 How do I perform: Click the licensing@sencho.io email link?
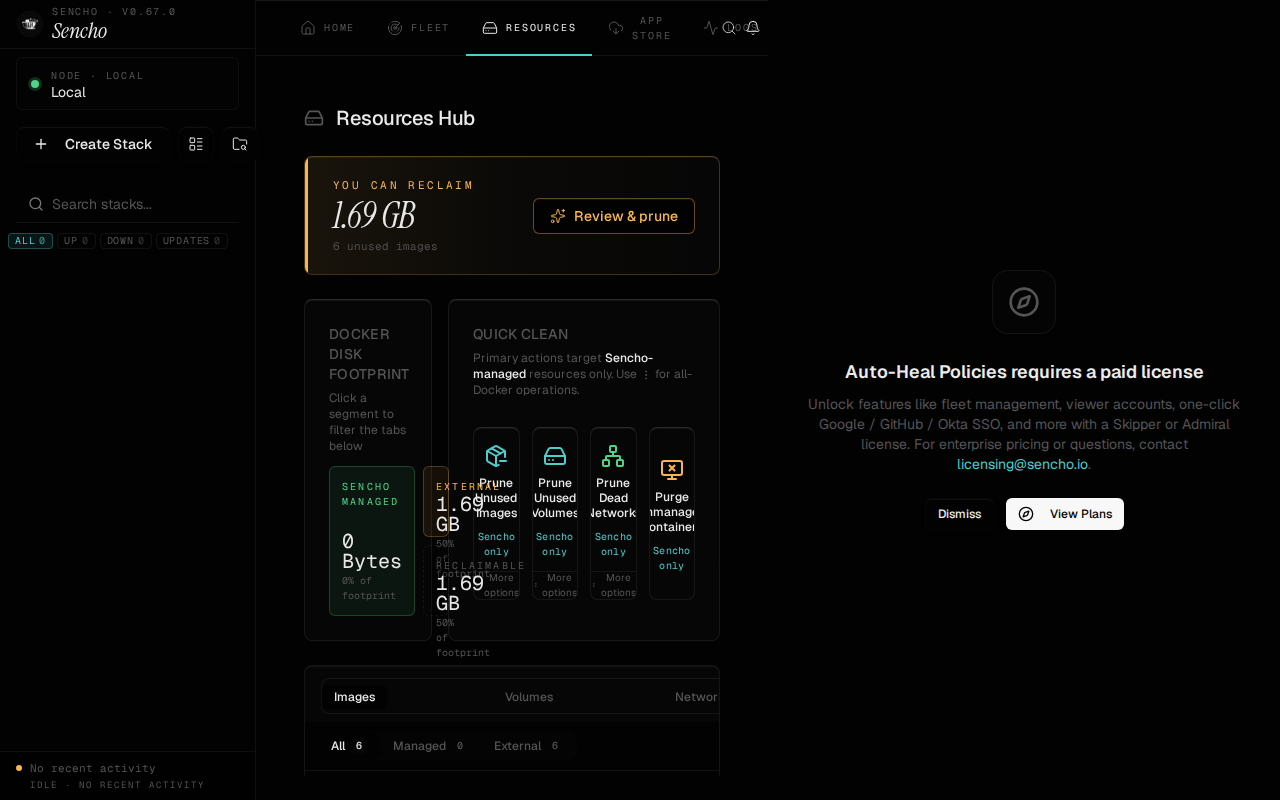[x=1022, y=464]
